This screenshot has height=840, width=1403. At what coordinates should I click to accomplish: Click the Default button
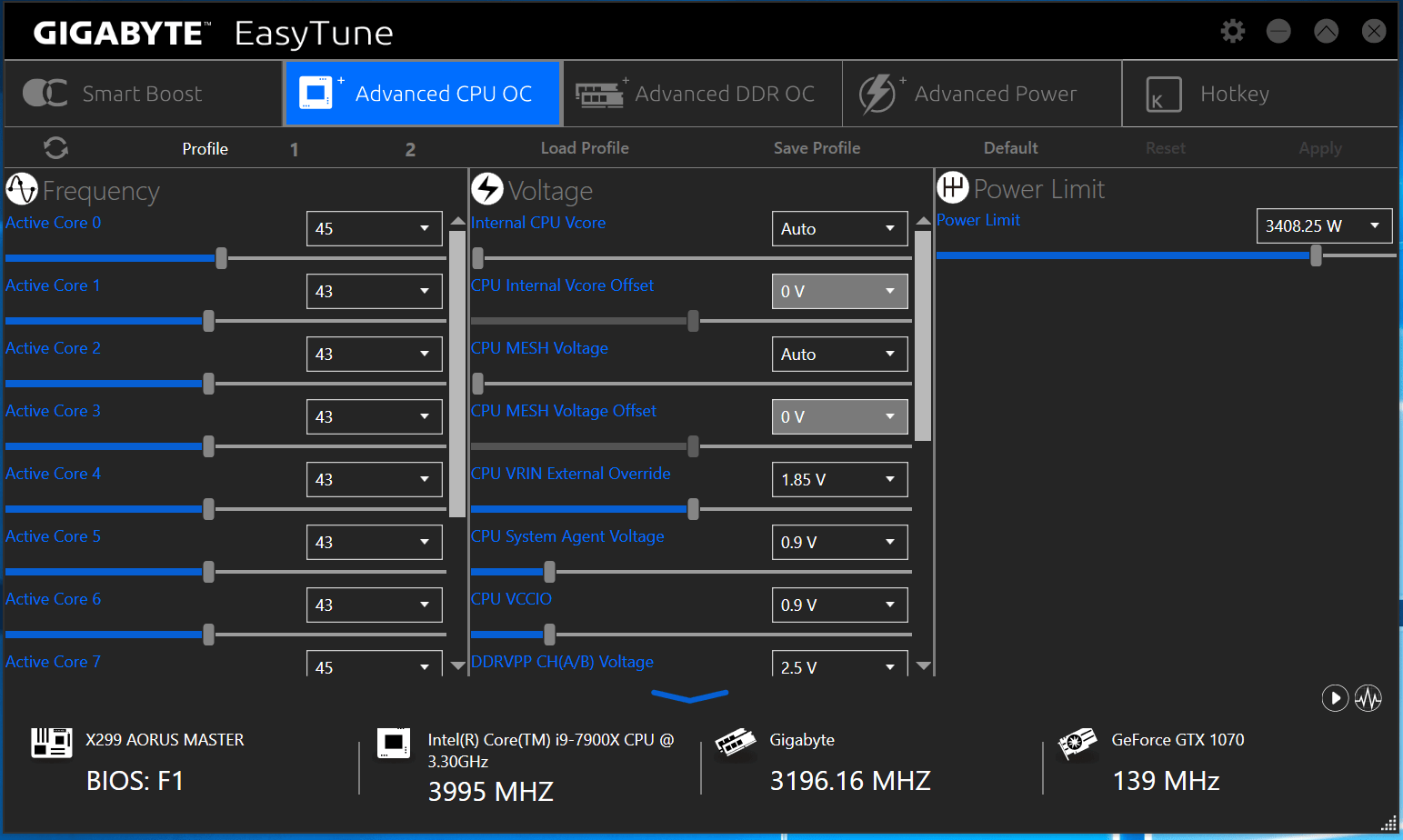click(x=1010, y=148)
